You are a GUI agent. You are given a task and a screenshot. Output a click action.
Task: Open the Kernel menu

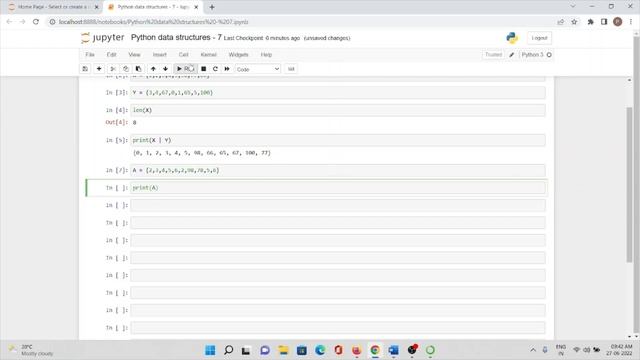(209, 55)
